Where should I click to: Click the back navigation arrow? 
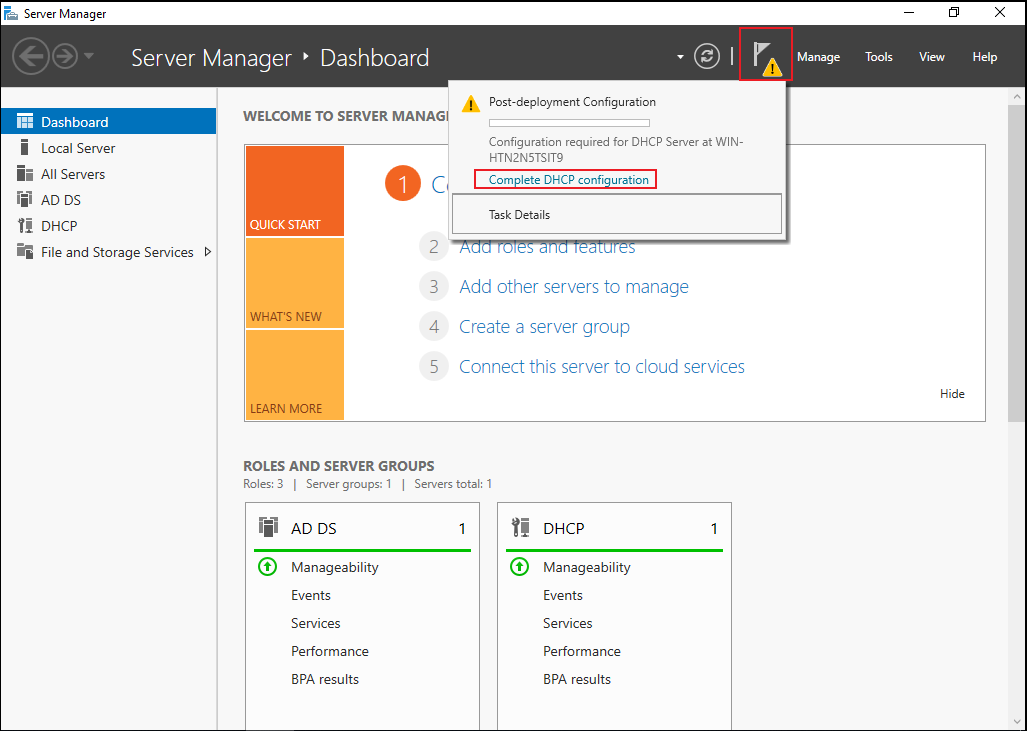(31, 56)
